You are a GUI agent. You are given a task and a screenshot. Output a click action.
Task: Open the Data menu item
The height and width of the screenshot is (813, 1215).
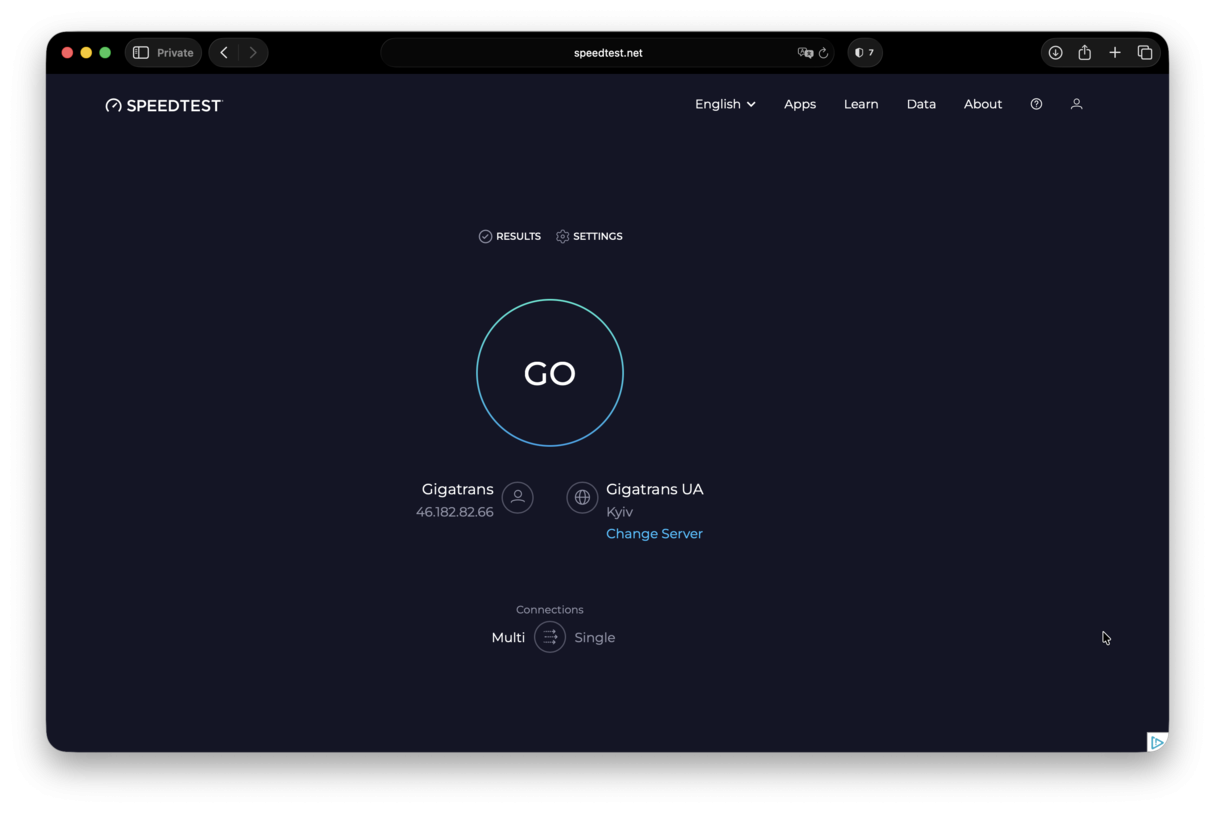tap(921, 103)
